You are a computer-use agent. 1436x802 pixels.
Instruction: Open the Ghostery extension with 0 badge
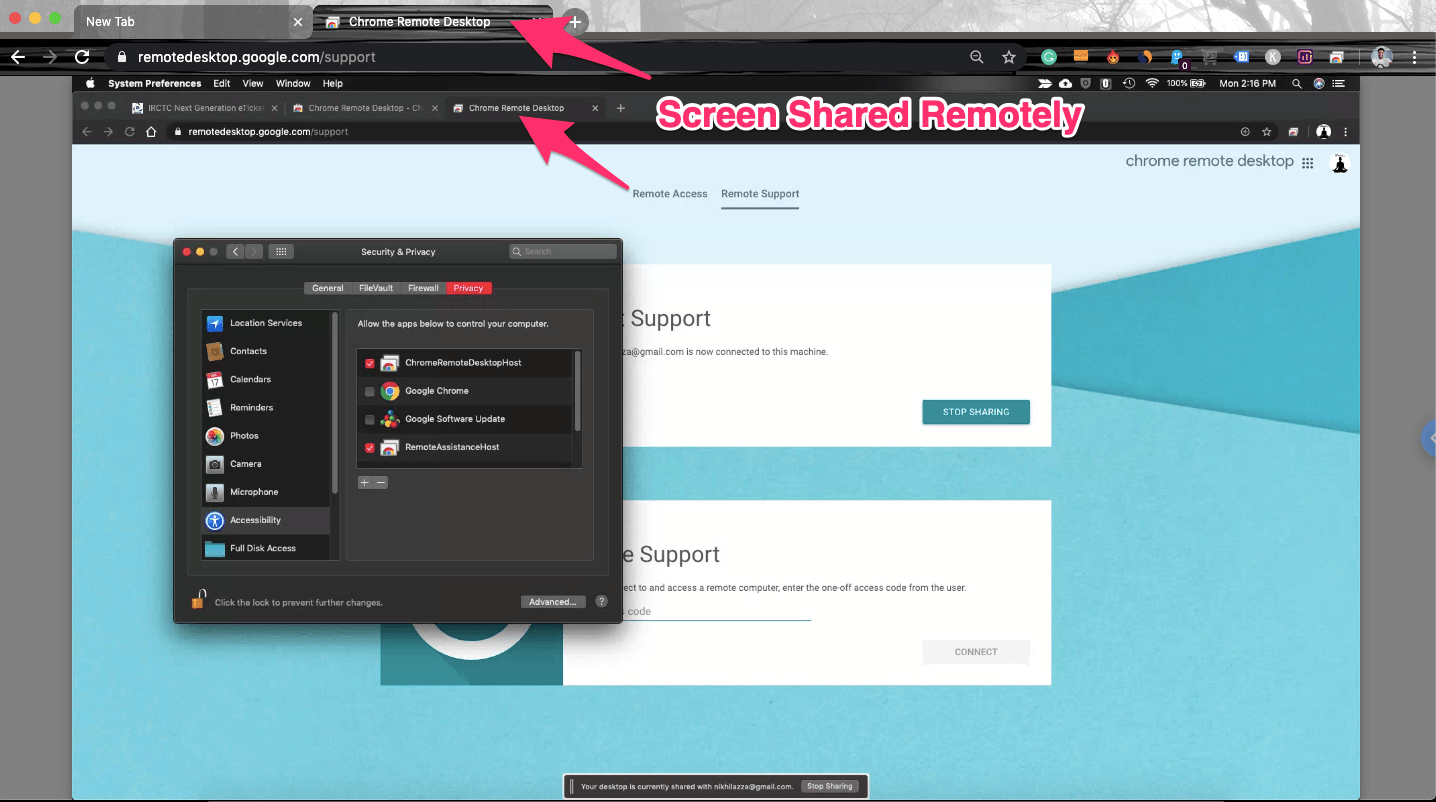[x=1177, y=58]
